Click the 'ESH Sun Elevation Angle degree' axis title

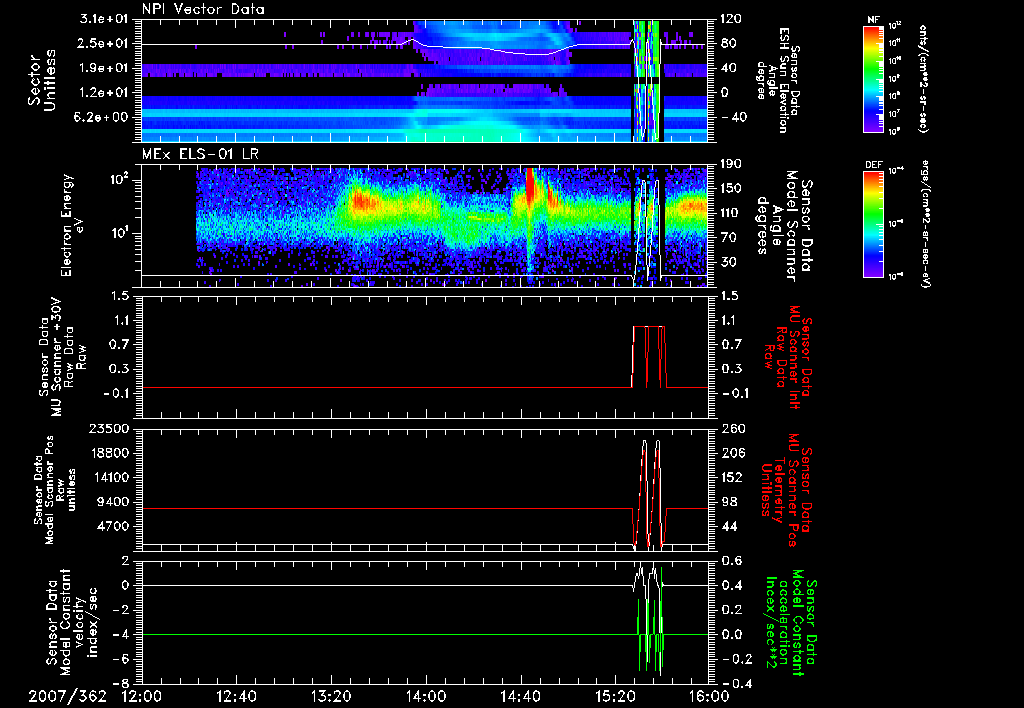(777, 80)
